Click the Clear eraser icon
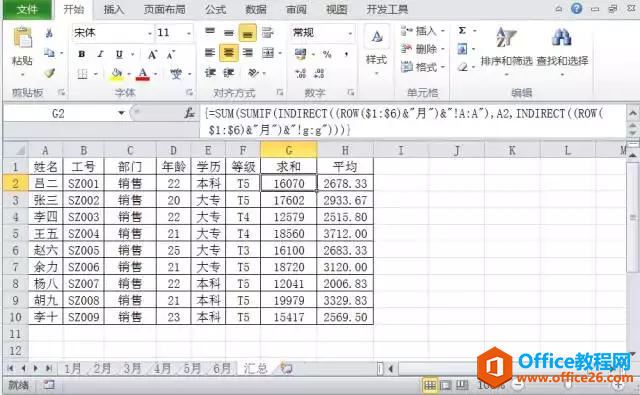This screenshot has width=640, height=395. point(462,67)
